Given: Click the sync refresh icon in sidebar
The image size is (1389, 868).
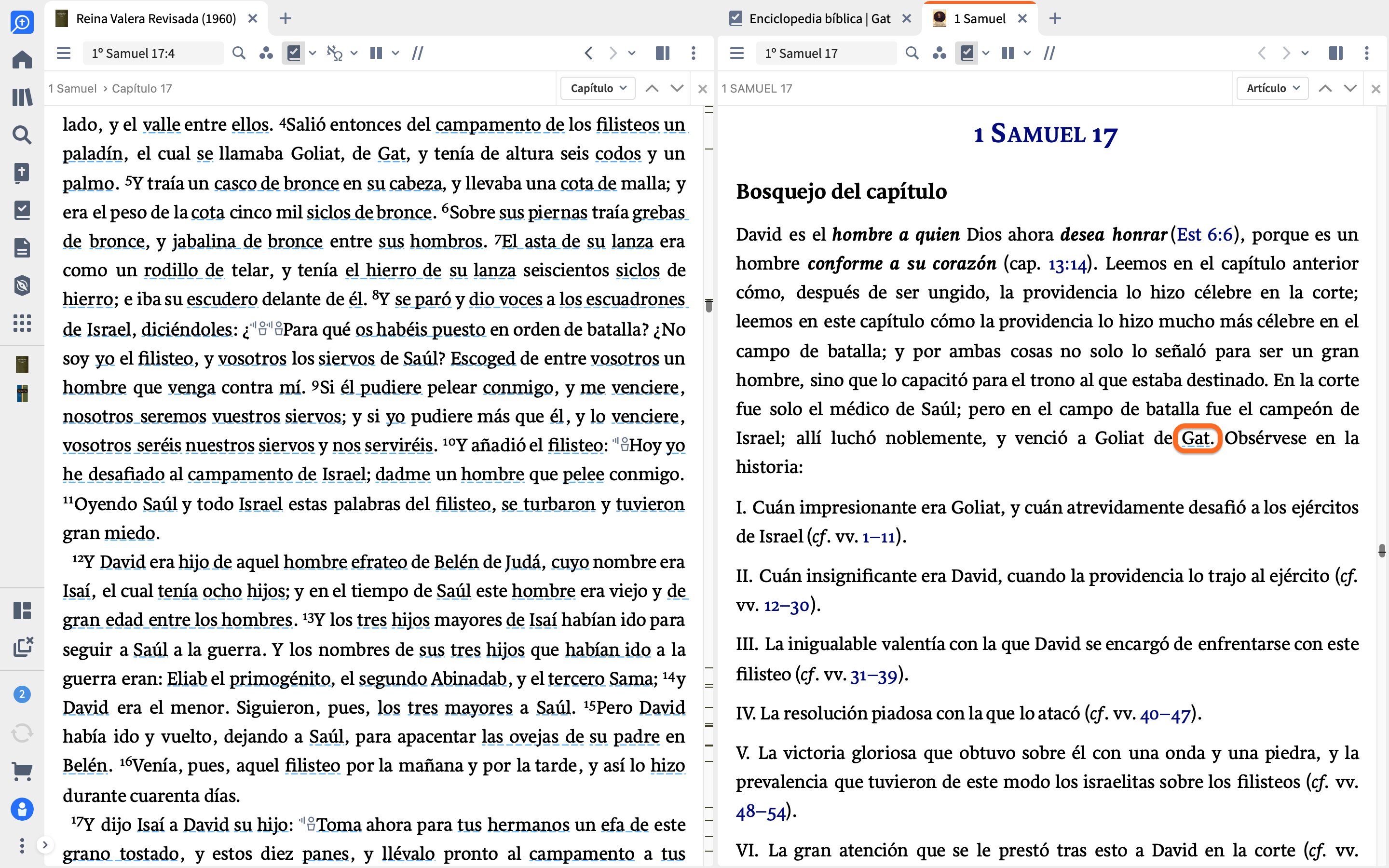Looking at the screenshot, I should point(22,733).
